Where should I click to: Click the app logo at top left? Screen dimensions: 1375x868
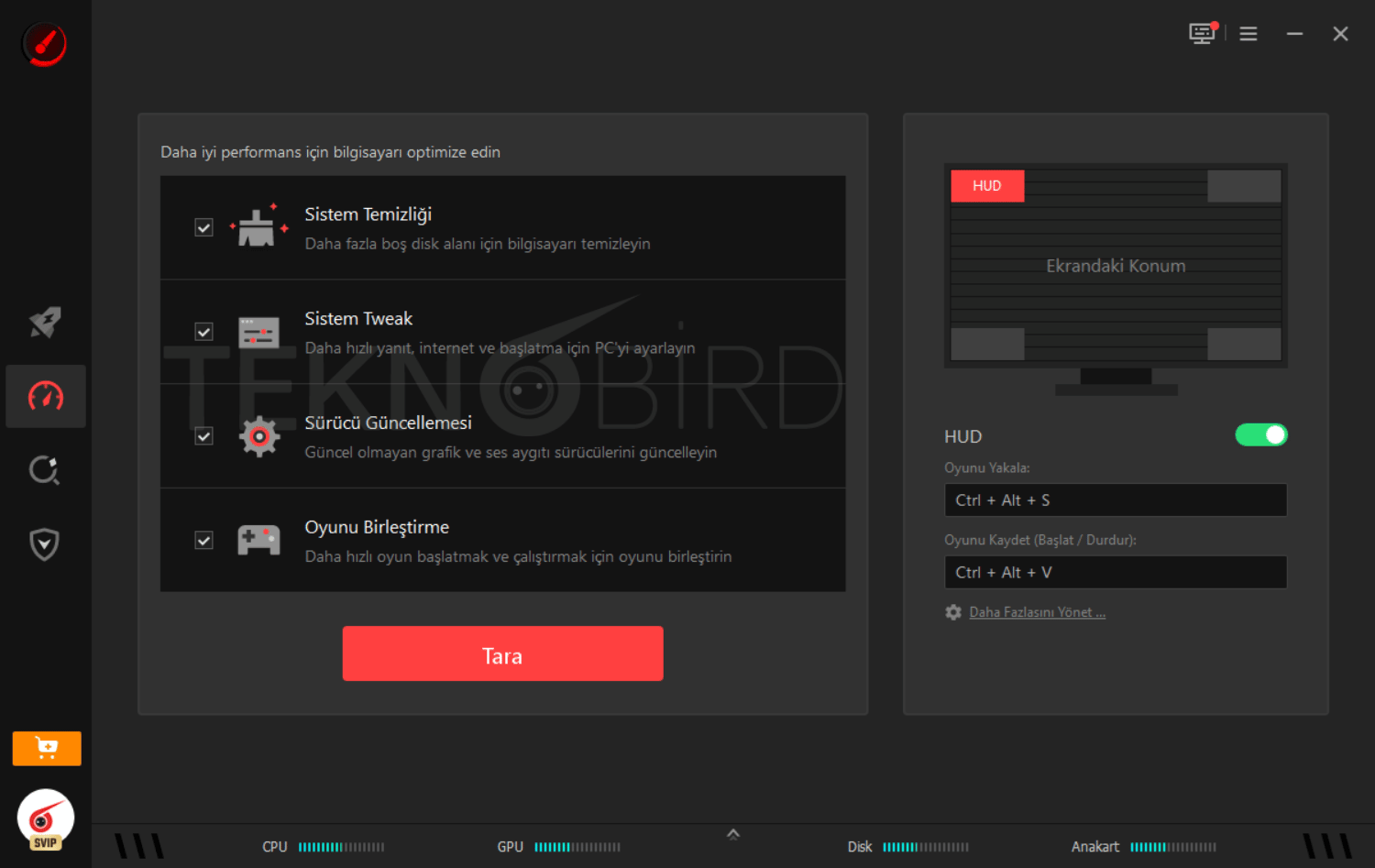44,44
